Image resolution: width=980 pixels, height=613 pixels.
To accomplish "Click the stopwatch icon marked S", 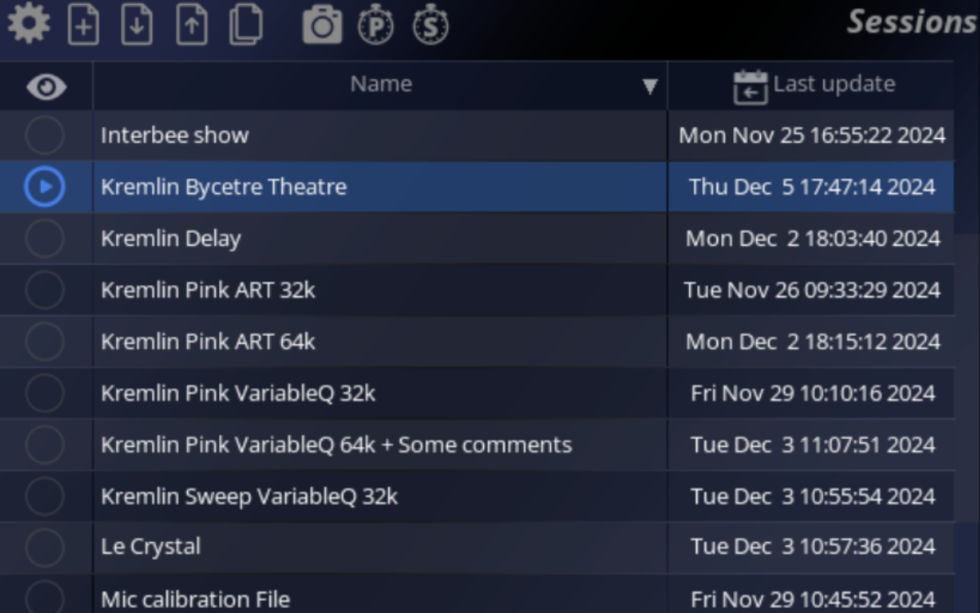I will [x=431, y=26].
